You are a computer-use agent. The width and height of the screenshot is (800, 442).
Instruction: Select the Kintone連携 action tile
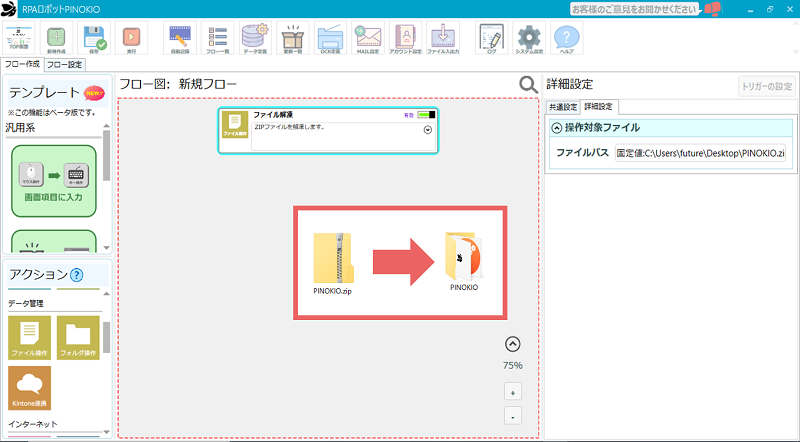[30, 387]
